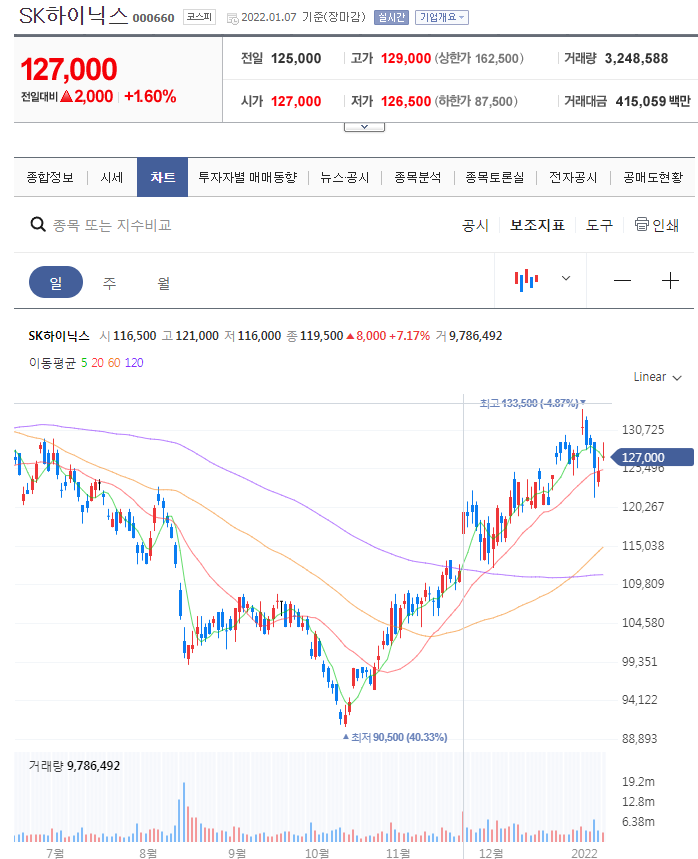Click the 120-day moving average label

(x=134, y=363)
